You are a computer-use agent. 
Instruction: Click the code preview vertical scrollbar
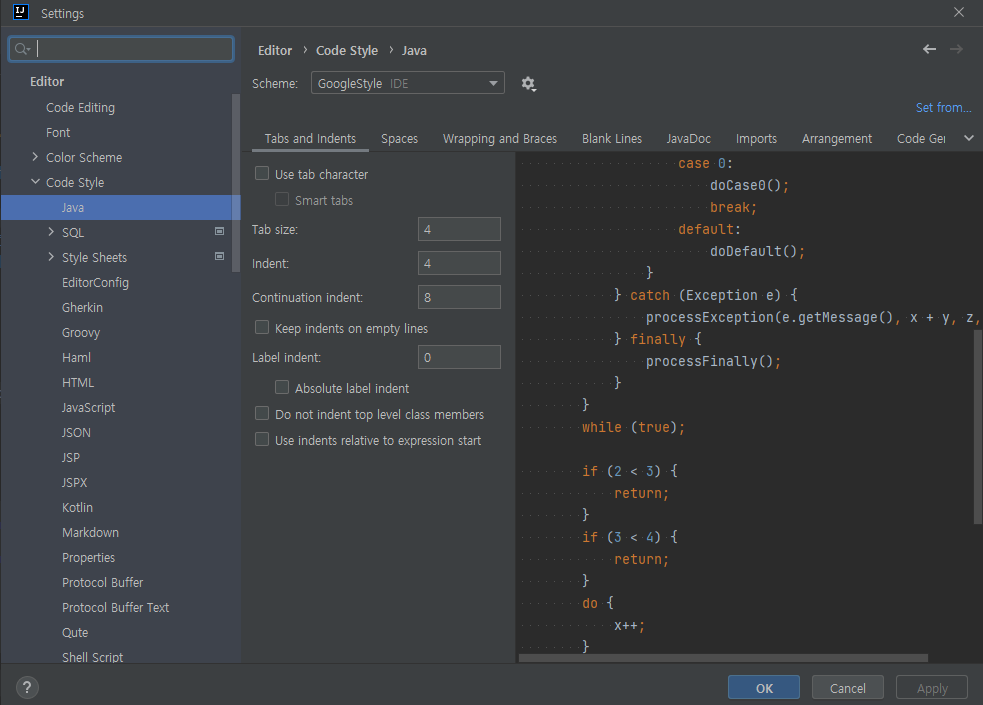tap(978, 426)
